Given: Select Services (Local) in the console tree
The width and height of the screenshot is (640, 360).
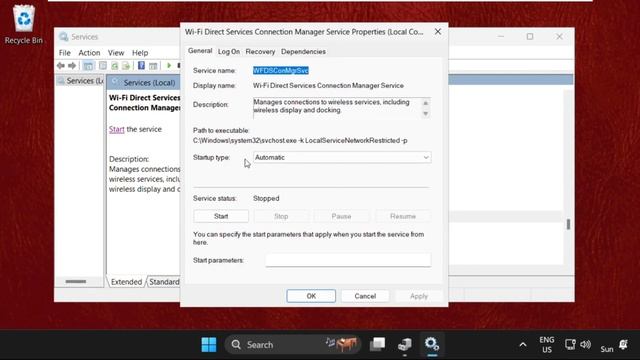Looking at the screenshot, I should 80,81.
